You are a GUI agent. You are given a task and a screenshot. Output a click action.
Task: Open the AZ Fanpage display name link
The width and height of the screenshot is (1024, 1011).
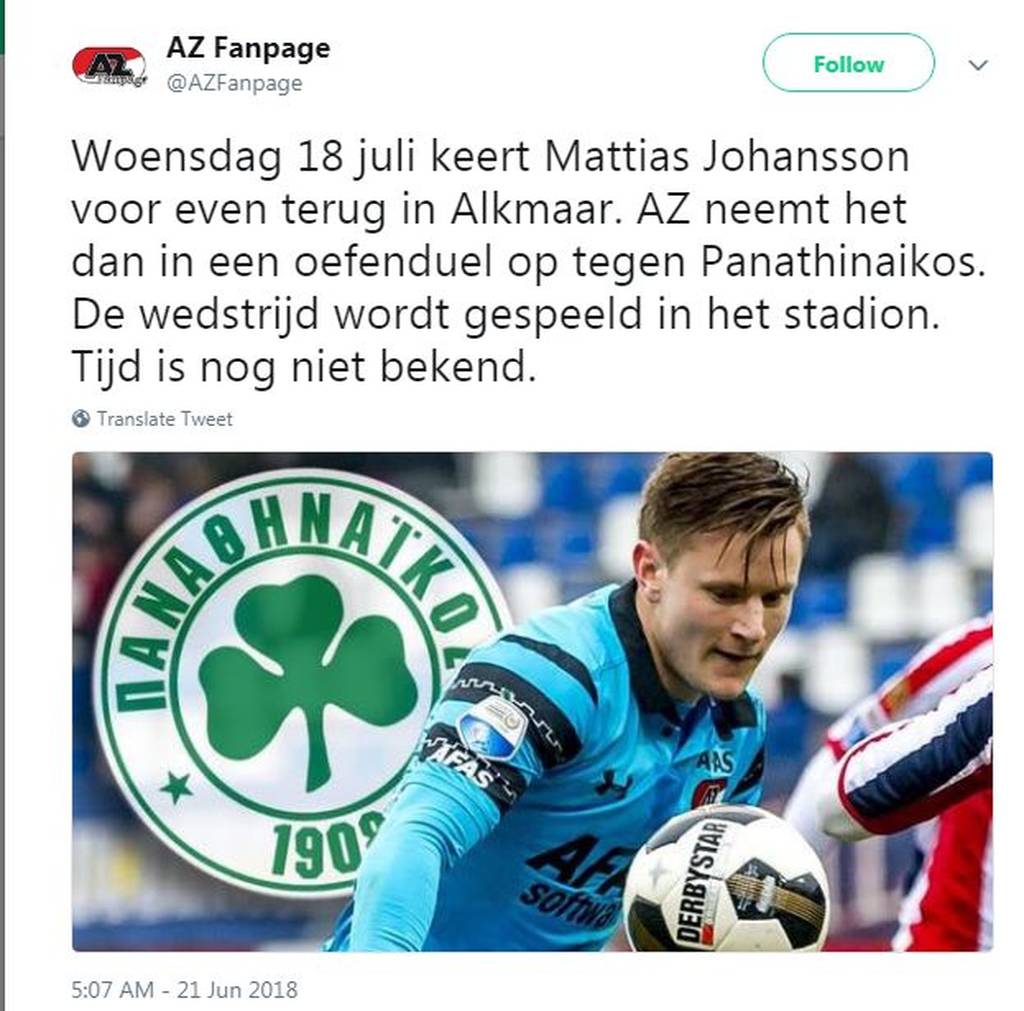[x=248, y=48]
